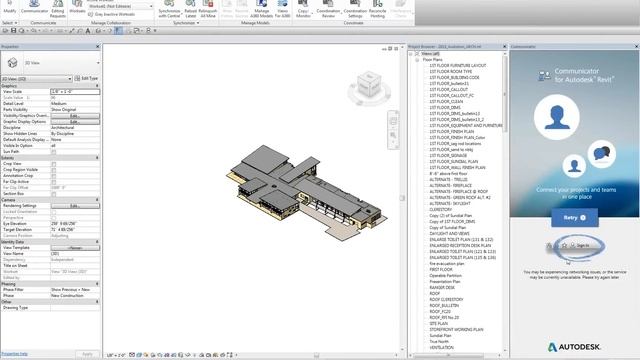Click Edit for Graphic Display Options

click(75, 122)
